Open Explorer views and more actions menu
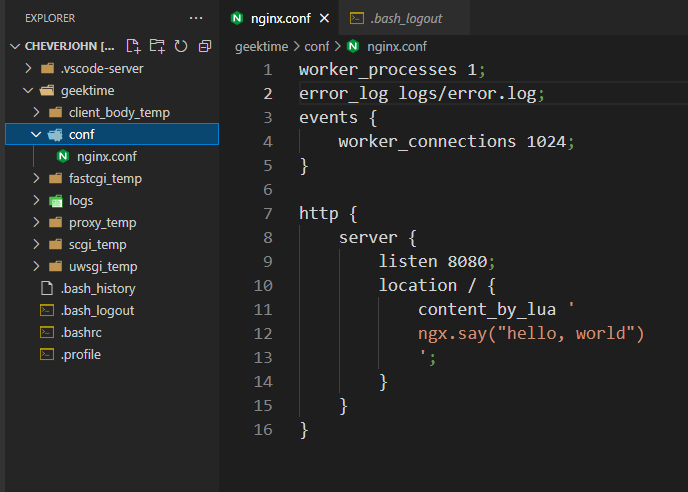The width and height of the screenshot is (688, 492). (x=196, y=18)
